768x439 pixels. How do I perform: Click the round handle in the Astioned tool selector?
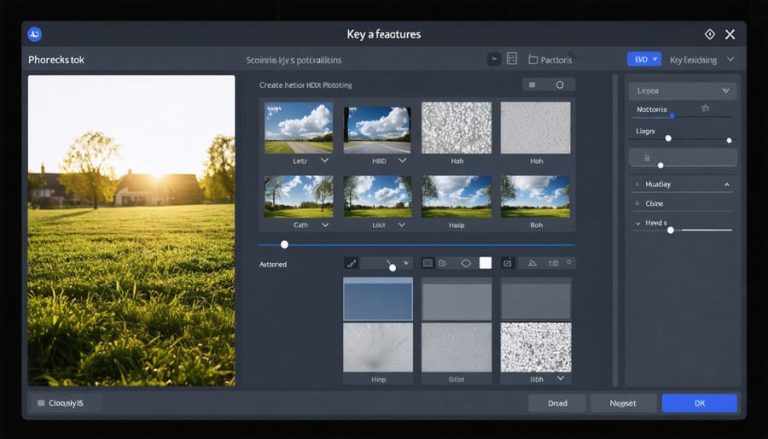pos(392,268)
